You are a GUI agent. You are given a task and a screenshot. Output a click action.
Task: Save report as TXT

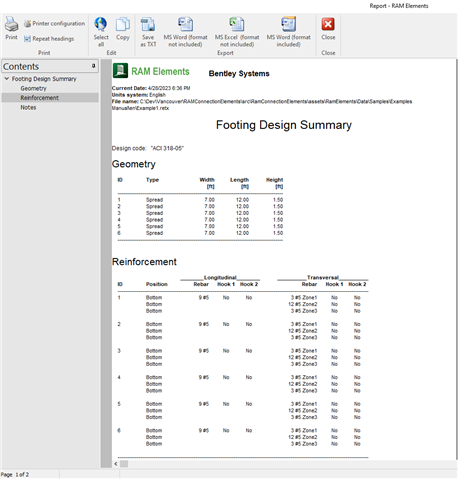[x=148, y=32]
